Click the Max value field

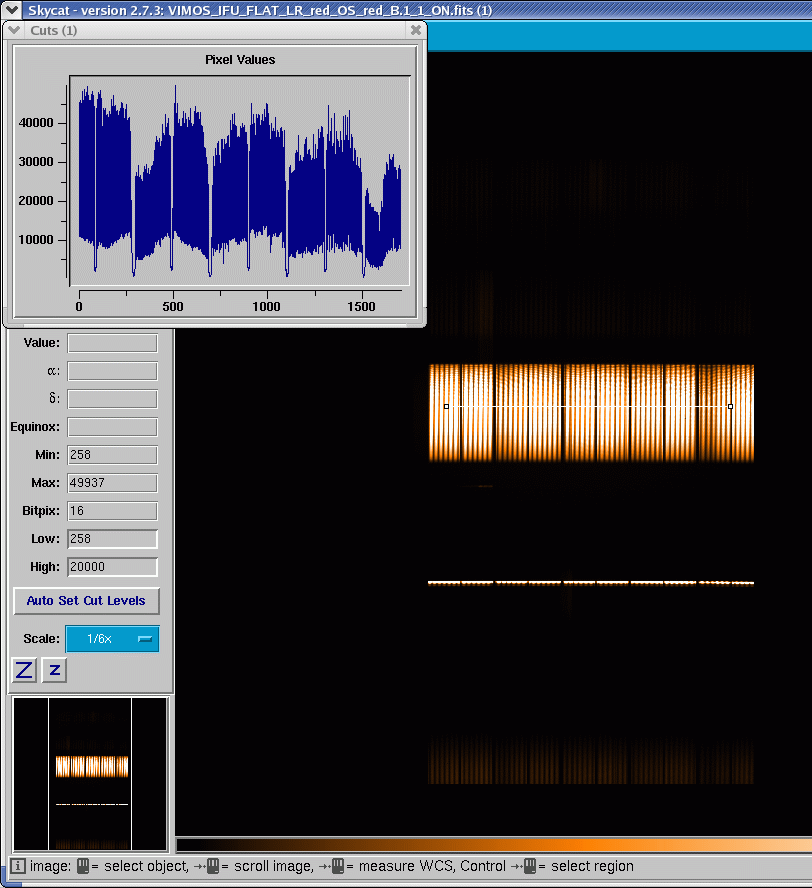pos(112,483)
